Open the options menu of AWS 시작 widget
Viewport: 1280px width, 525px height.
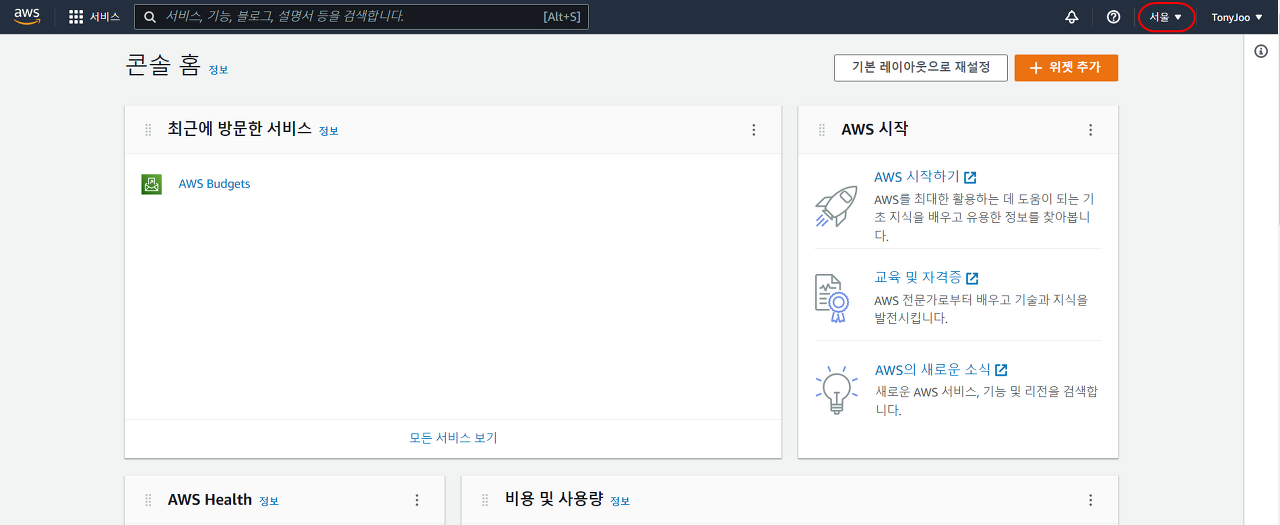pos(1091,130)
